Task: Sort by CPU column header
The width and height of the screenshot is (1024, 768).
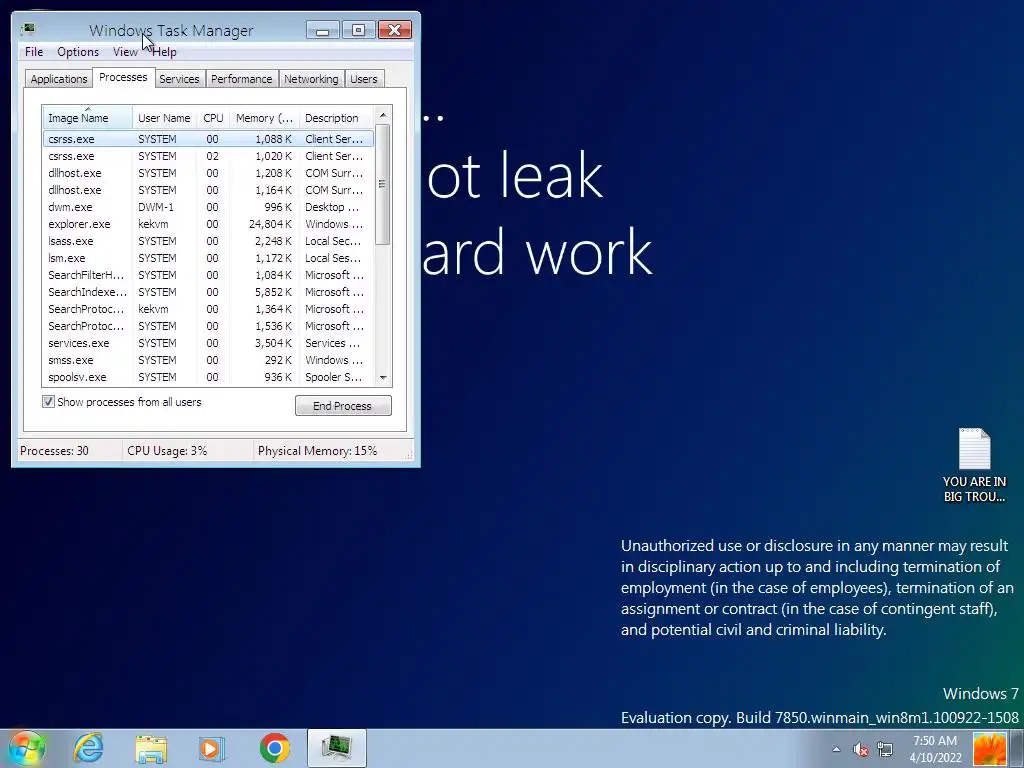Action: (213, 118)
